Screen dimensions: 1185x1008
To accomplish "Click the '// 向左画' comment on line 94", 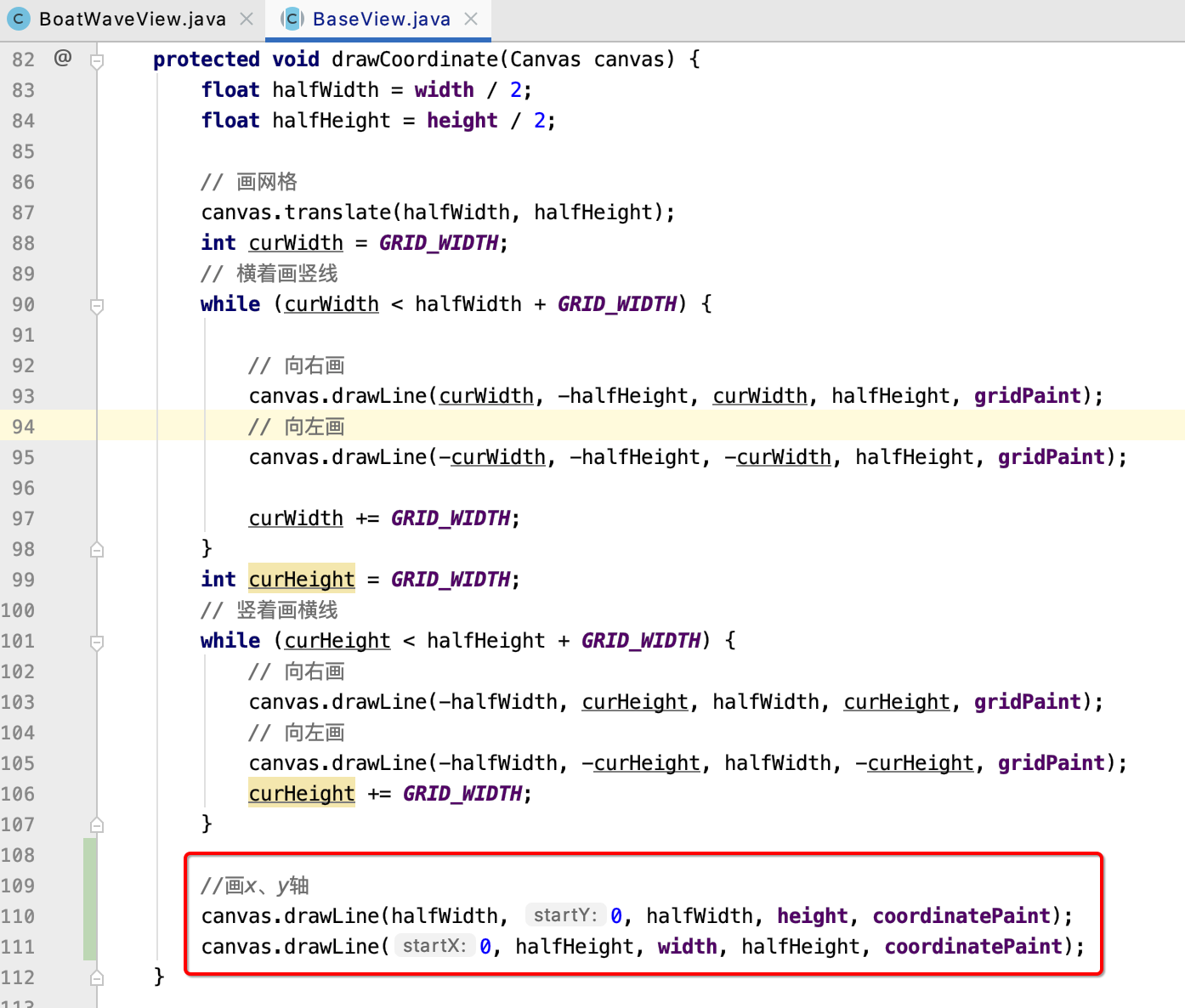I will (297, 427).
